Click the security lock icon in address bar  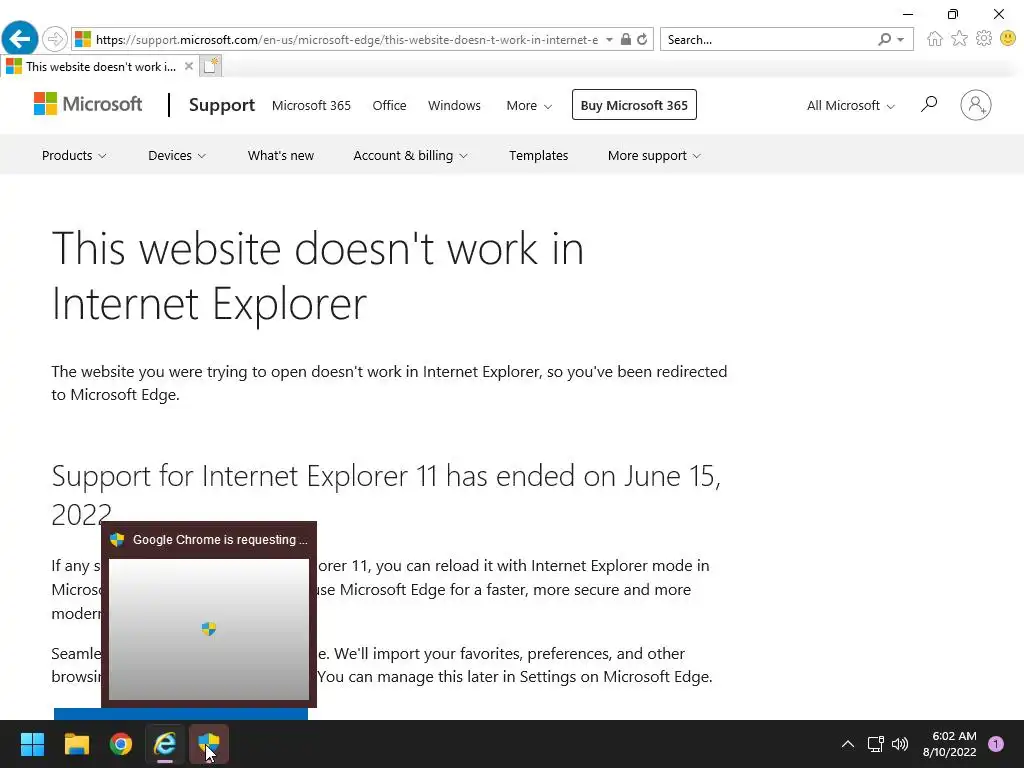click(x=626, y=39)
